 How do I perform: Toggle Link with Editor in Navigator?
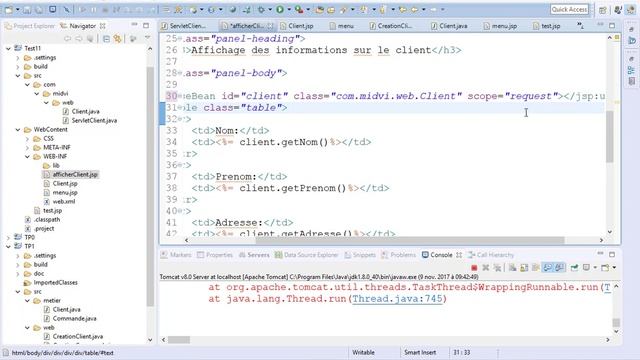click(118, 39)
